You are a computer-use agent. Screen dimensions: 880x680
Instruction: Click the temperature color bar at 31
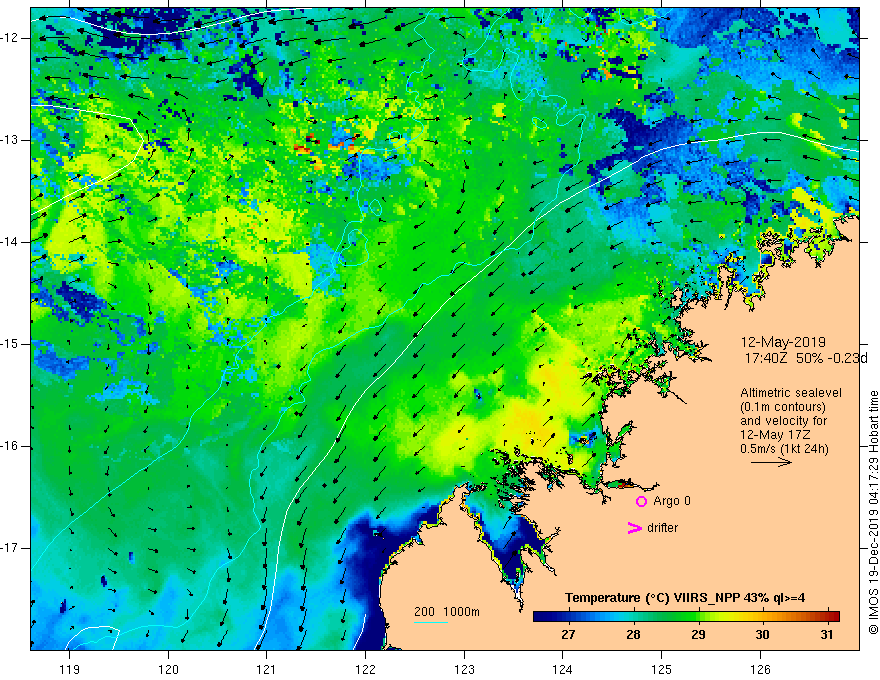tap(827, 616)
